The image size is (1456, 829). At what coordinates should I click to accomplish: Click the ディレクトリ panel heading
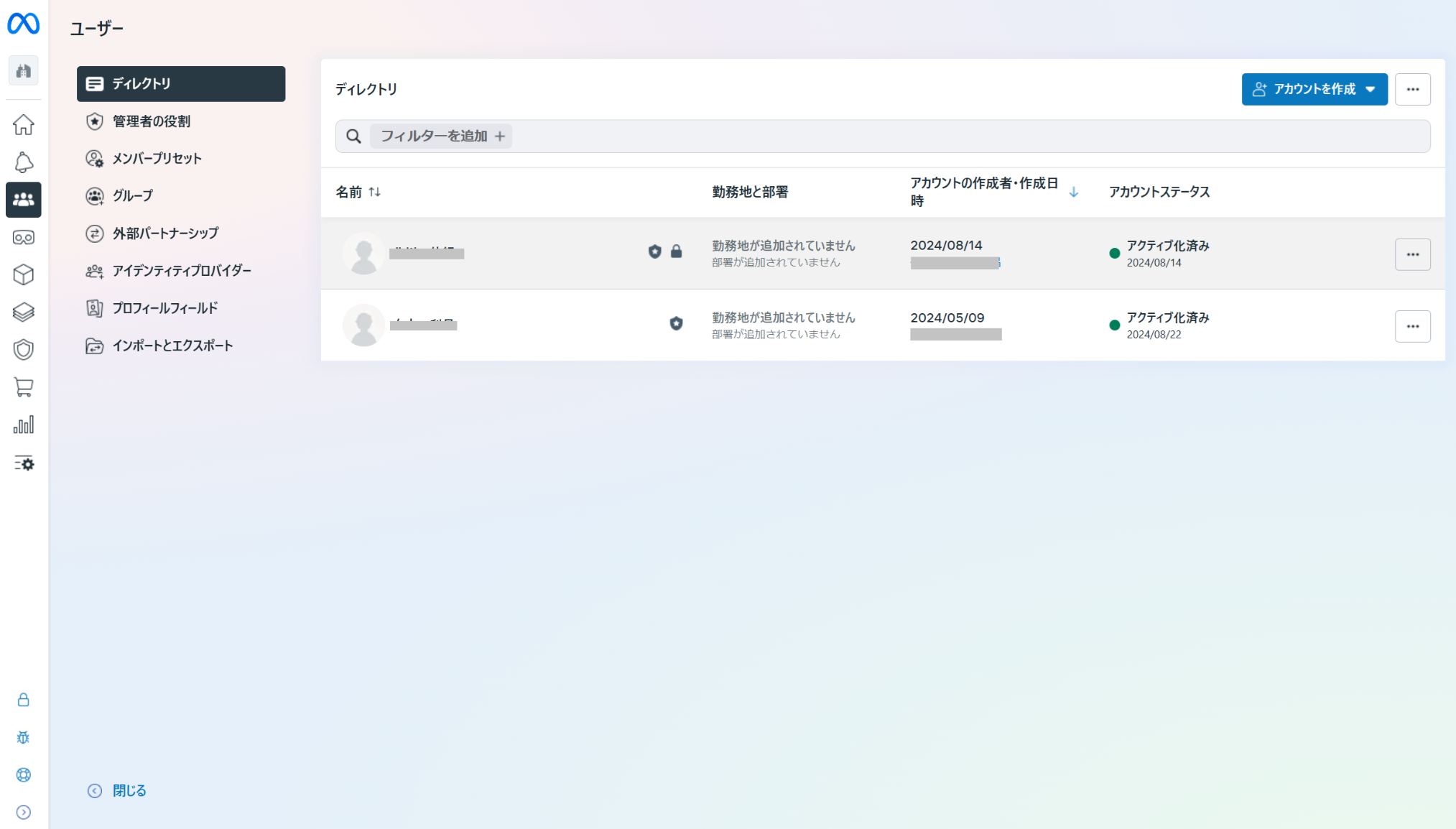pos(366,89)
